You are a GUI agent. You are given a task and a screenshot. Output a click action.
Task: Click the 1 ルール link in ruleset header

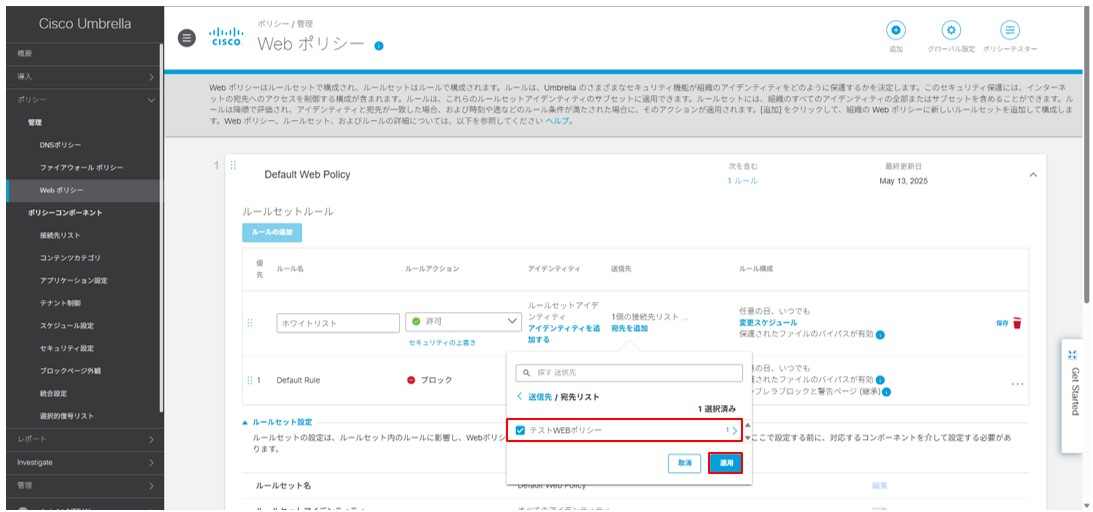pyautogui.click(x=742, y=181)
